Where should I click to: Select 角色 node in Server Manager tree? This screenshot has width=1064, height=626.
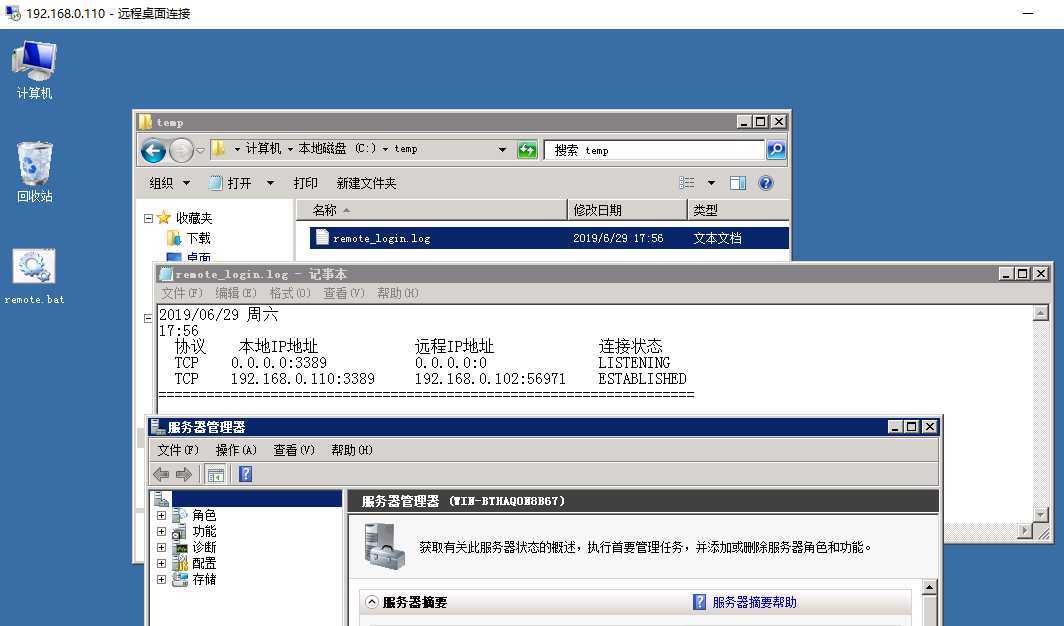pyautogui.click(x=204, y=515)
